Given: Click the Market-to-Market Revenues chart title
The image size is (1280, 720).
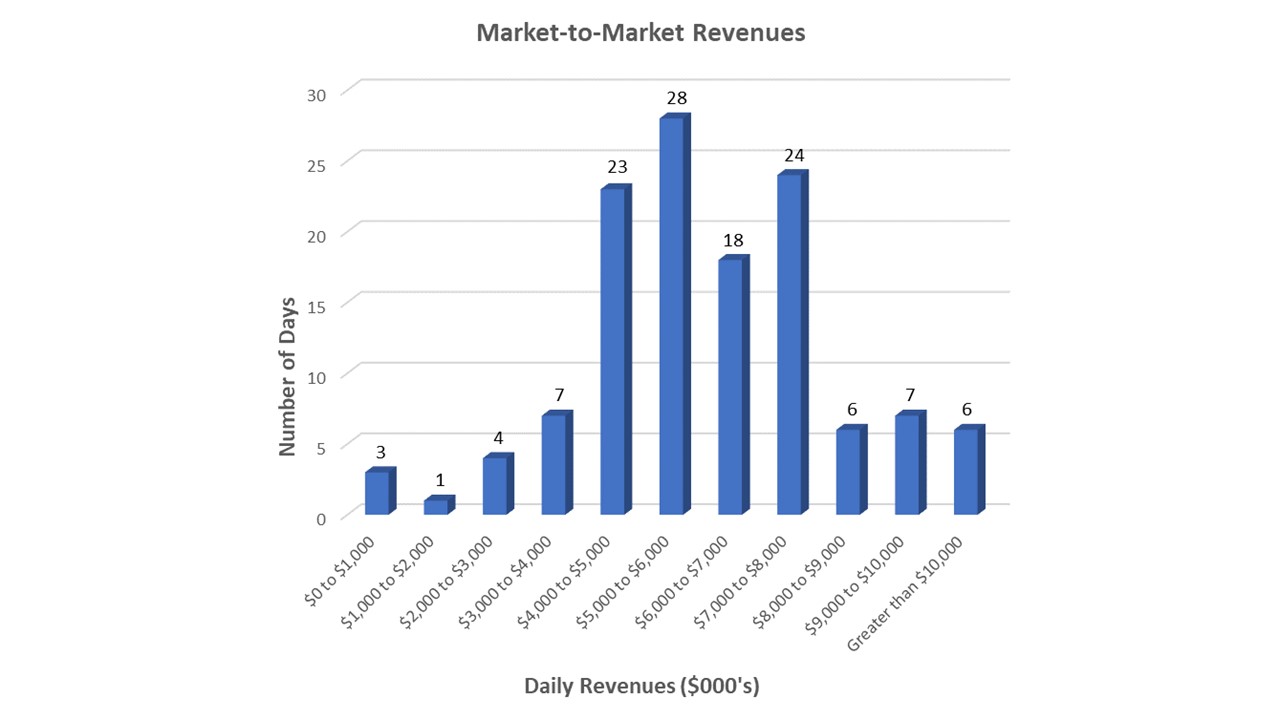Looking at the screenshot, I should (x=640, y=32).
